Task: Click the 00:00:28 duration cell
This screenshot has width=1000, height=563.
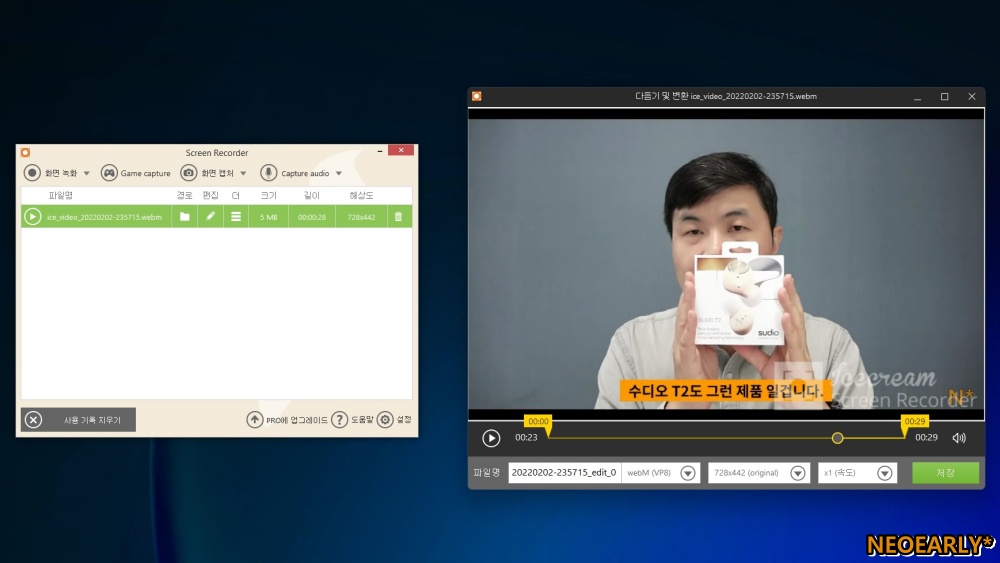Action: coord(312,217)
